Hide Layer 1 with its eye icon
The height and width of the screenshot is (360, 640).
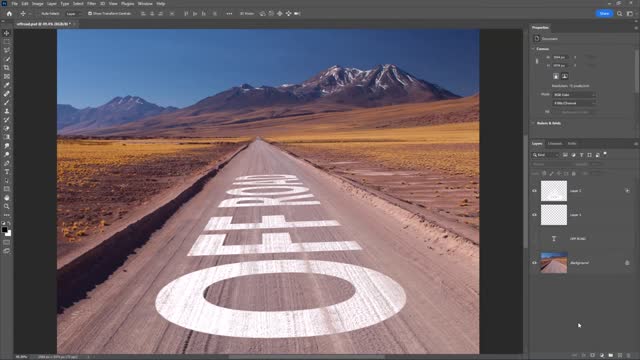tap(534, 214)
